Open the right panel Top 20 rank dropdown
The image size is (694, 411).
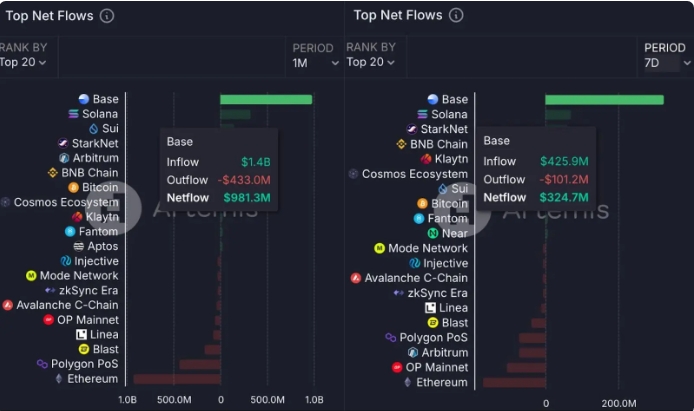[x=370, y=62]
